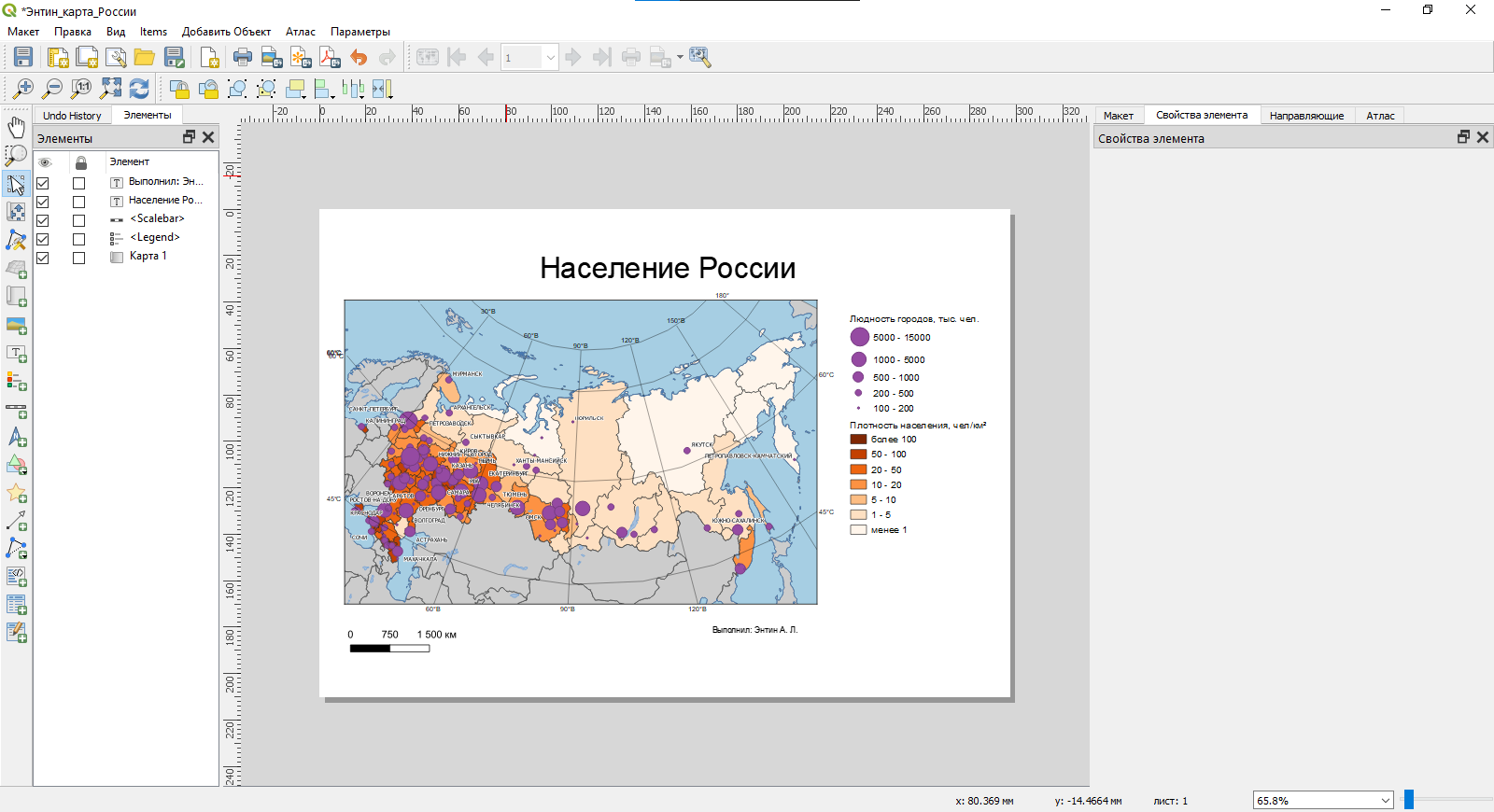Unlock all items
1494x812 pixels.
click(x=208, y=89)
